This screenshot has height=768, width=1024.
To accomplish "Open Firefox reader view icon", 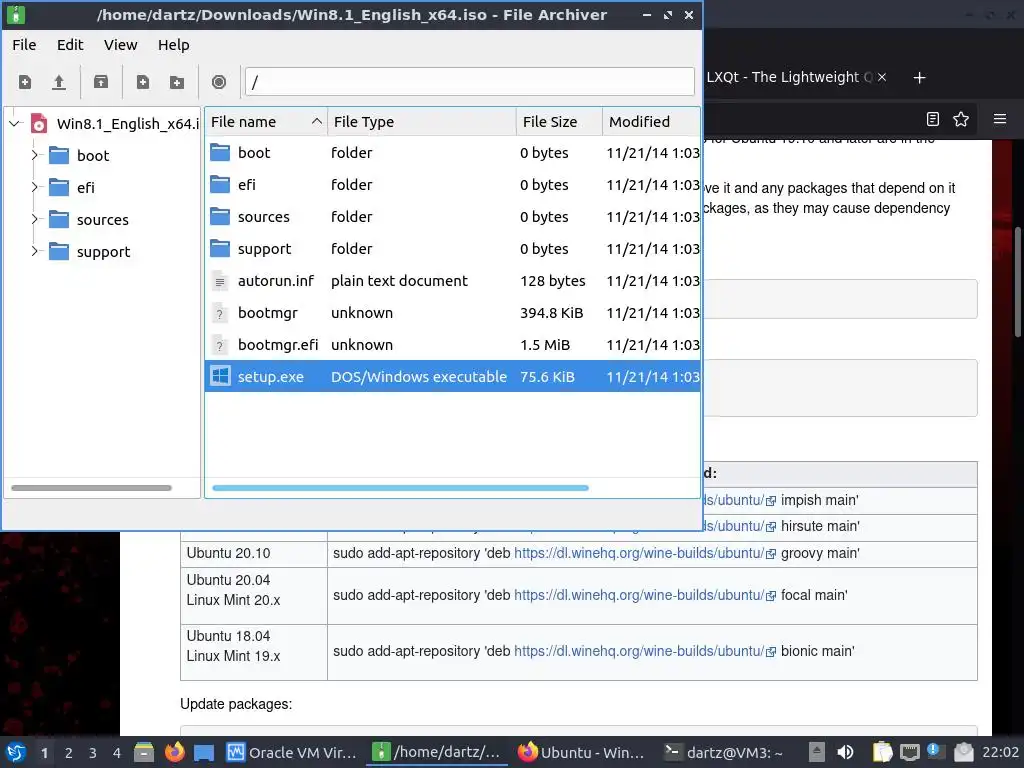I will pos(933,119).
